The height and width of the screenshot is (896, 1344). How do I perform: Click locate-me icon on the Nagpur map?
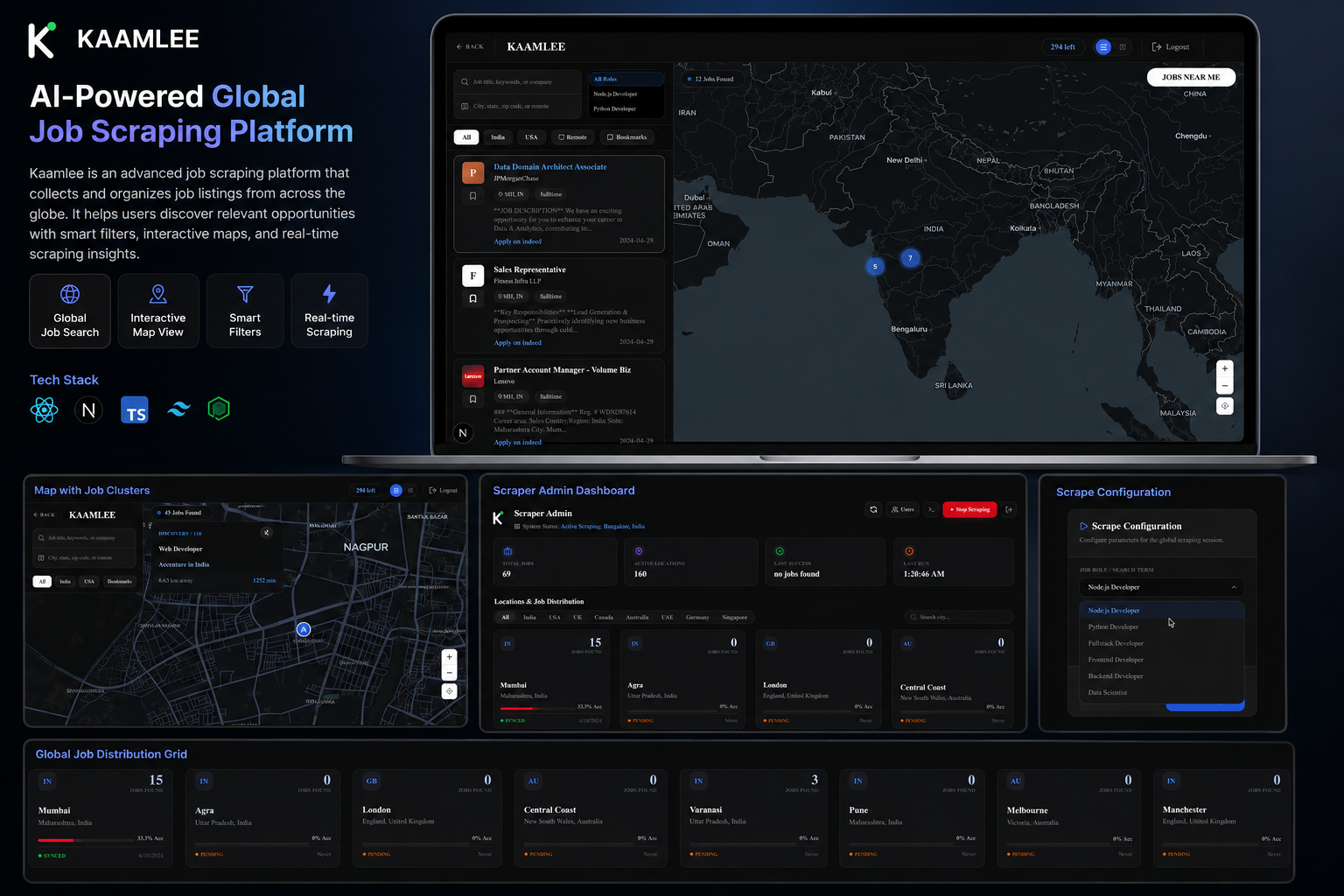[449, 691]
